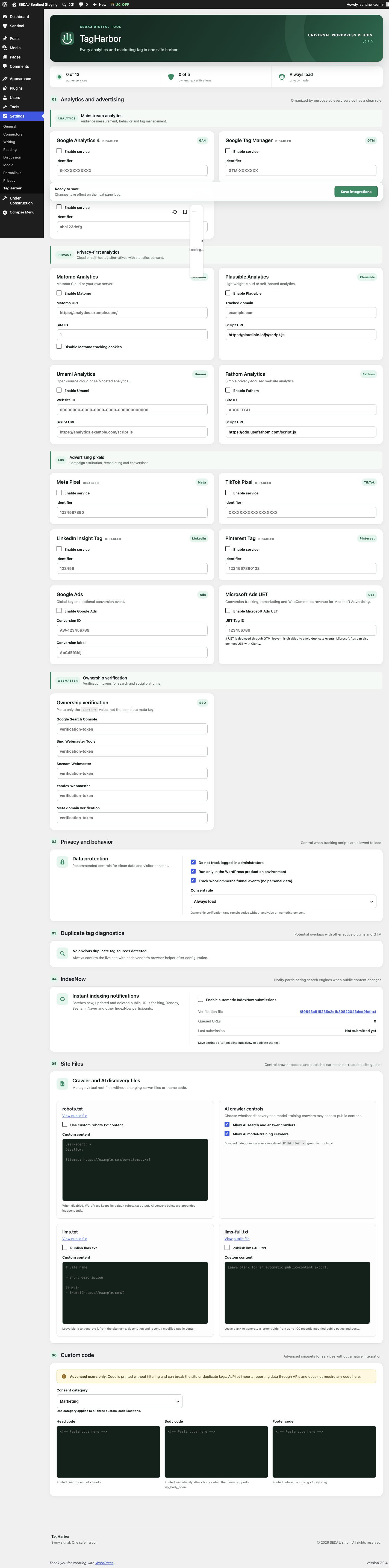389x1568 pixels.
Task: Click the TagHarbor logo in header
Action: 67,38
